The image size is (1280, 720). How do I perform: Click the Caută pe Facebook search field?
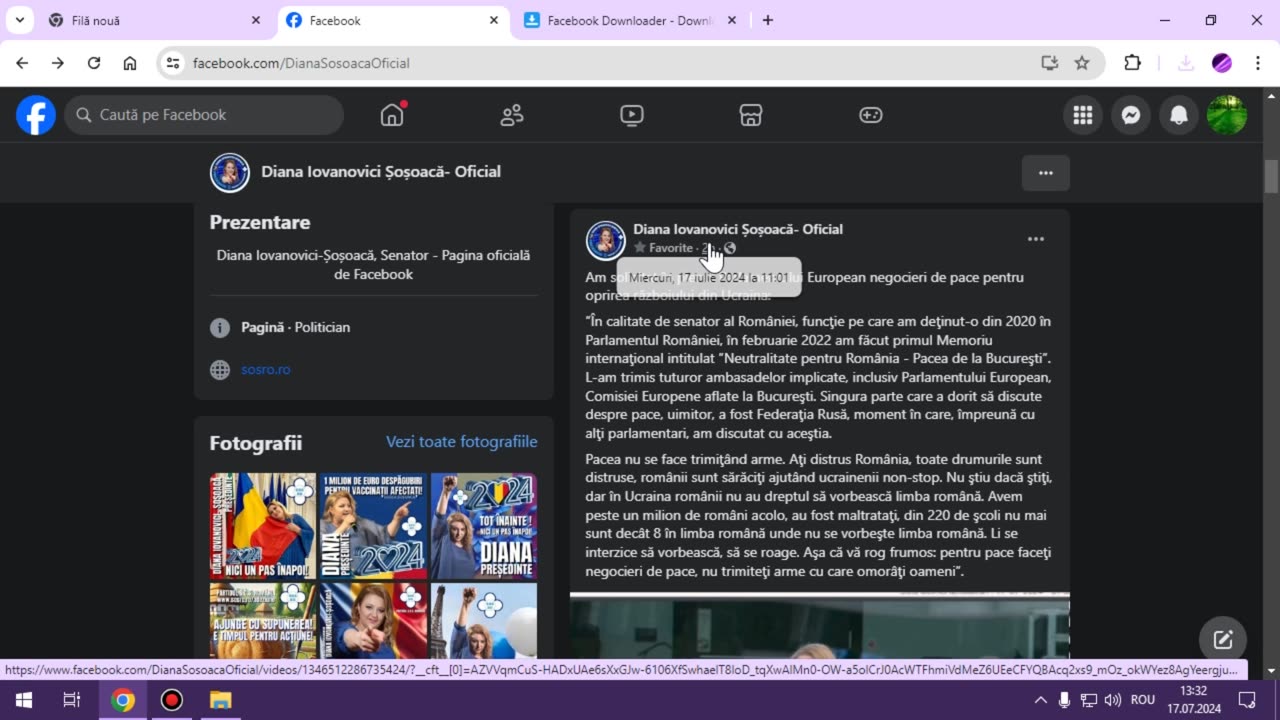(x=204, y=115)
